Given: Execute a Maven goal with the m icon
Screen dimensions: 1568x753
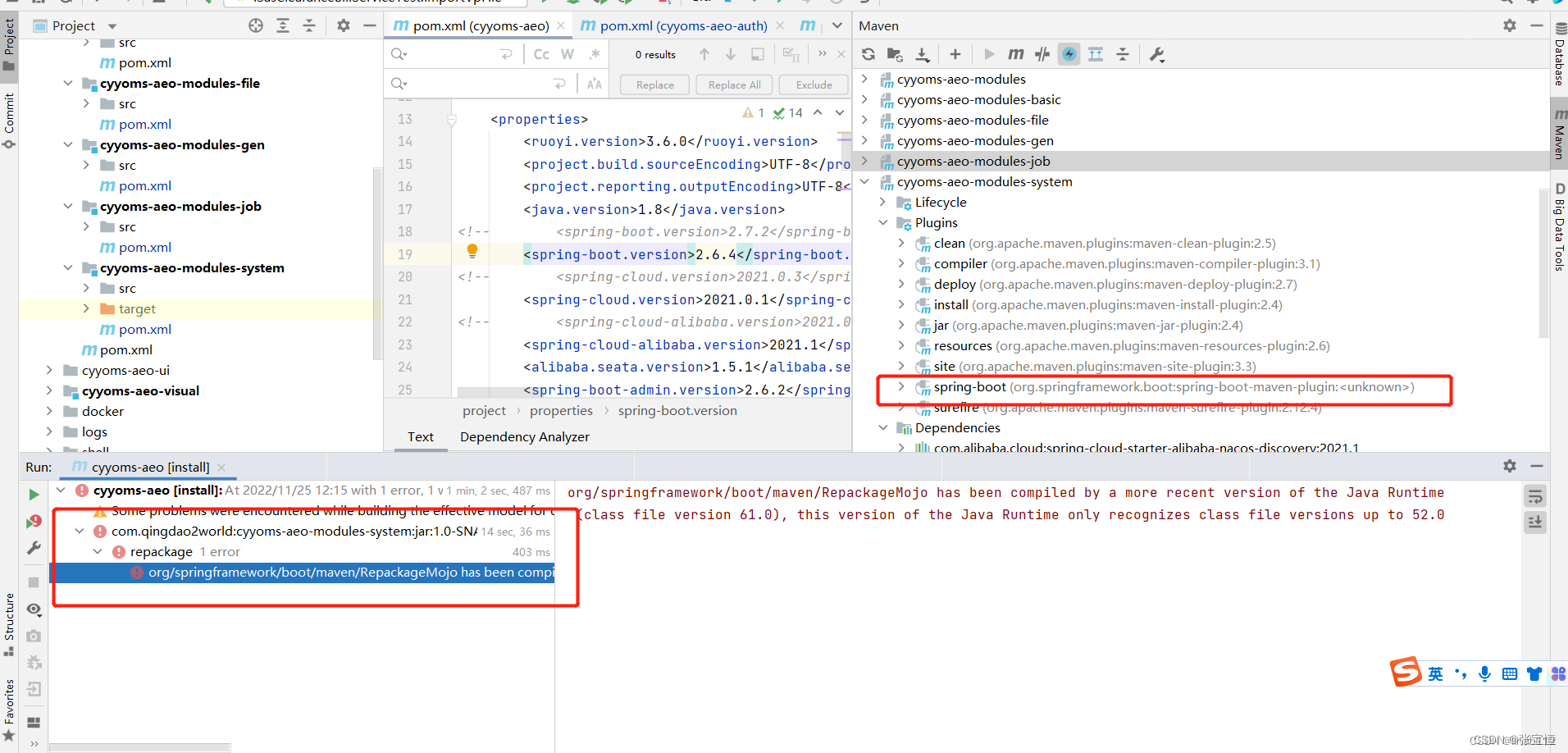Looking at the screenshot, I should point(1015,54).
